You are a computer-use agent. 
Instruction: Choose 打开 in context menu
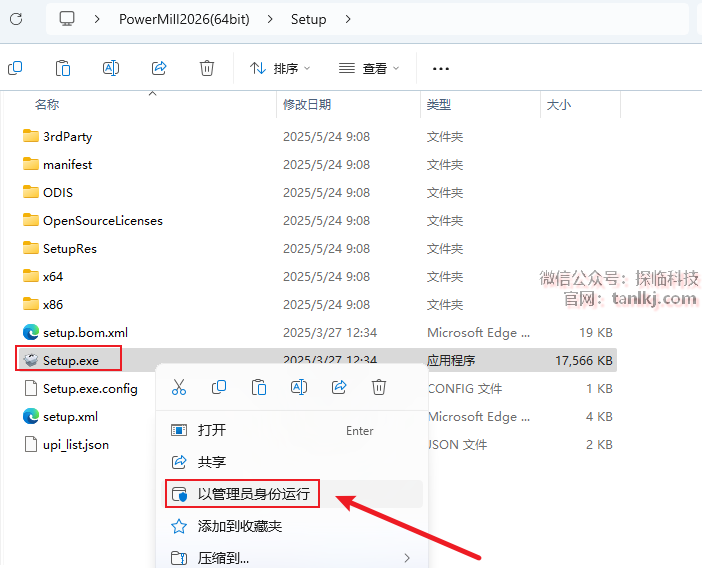292,431
